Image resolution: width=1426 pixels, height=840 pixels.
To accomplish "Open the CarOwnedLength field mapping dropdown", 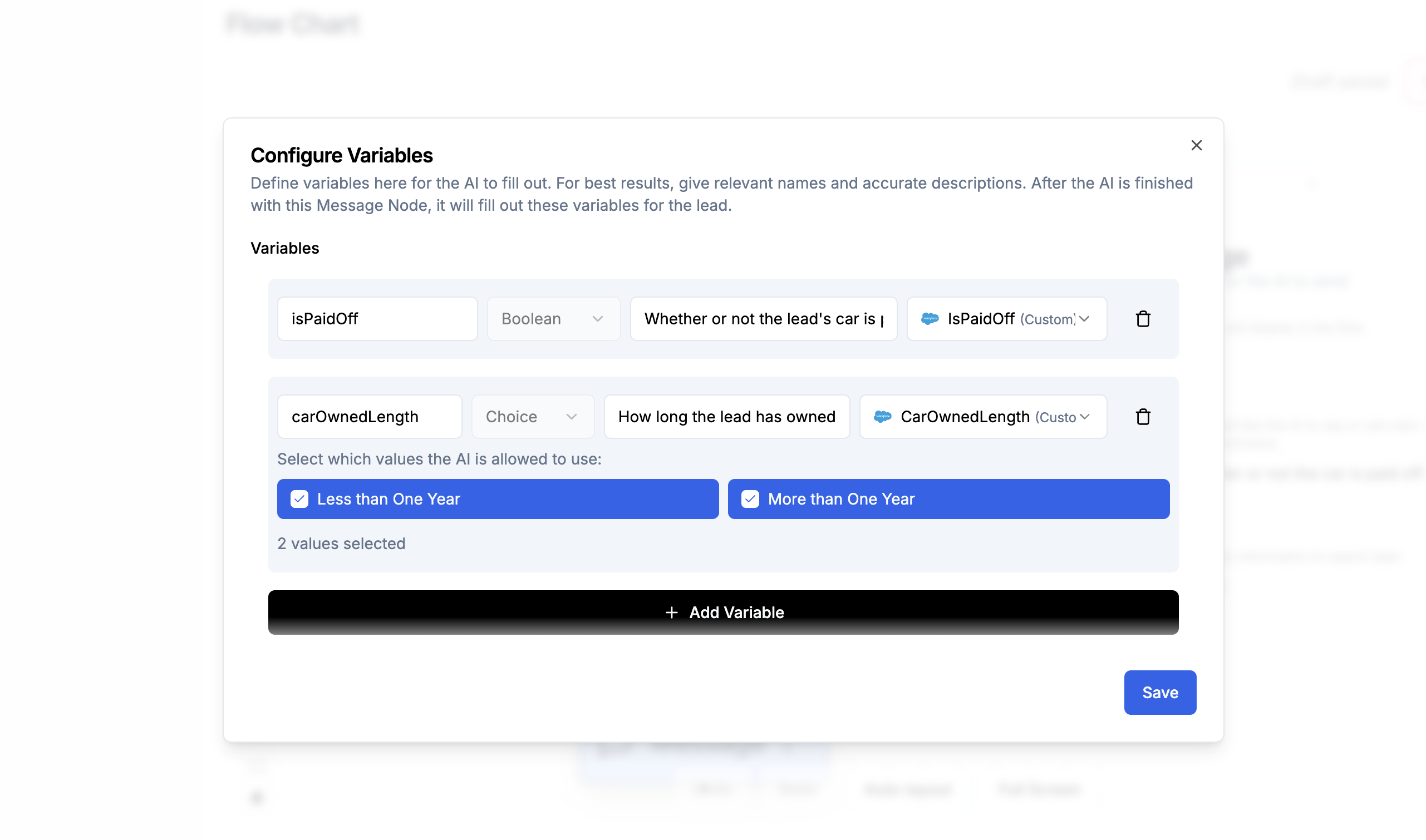I will [982, 417].
